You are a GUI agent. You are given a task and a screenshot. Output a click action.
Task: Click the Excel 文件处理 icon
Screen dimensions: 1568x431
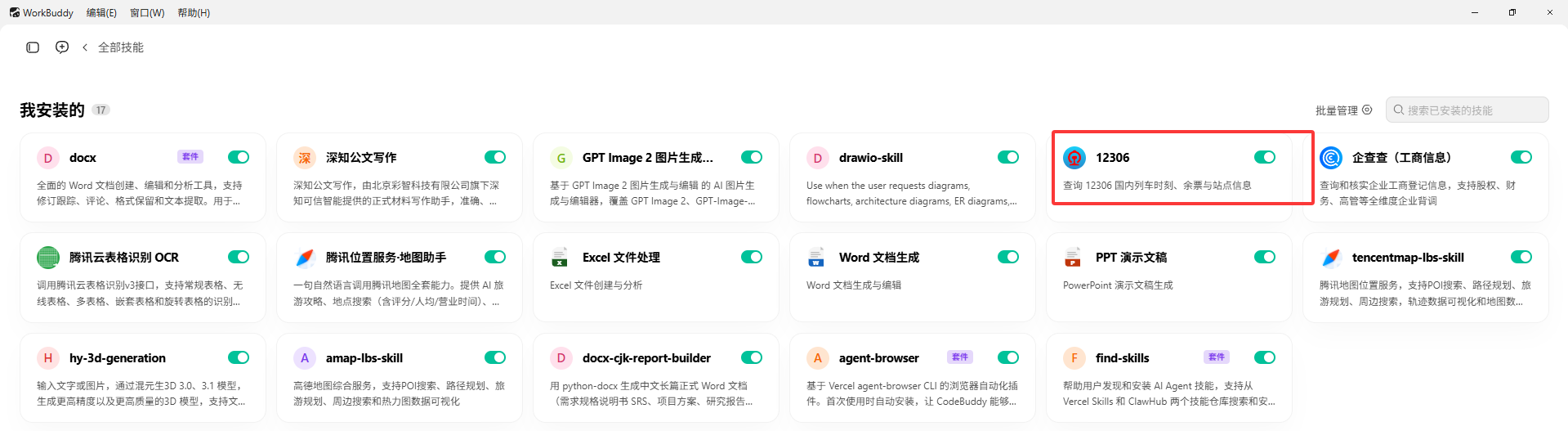tap(561, 258)
